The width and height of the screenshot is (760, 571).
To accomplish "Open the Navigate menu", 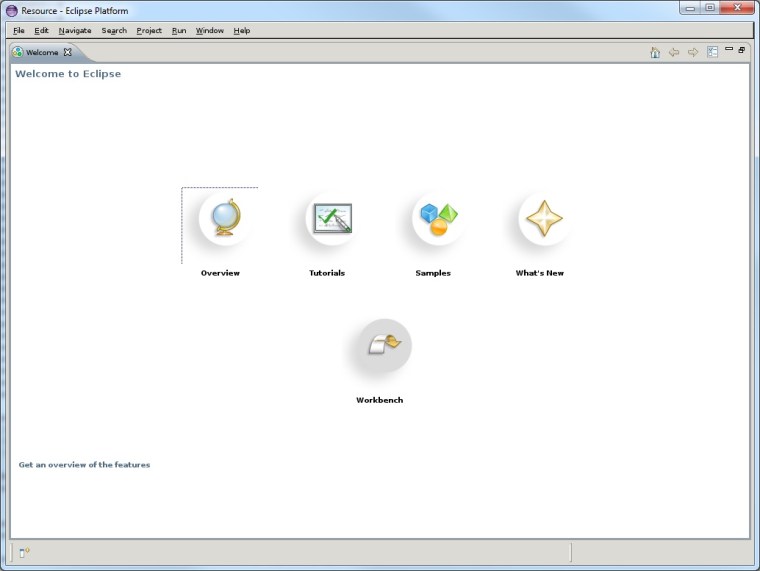I will pyautogui.click(x=75, y=30).
